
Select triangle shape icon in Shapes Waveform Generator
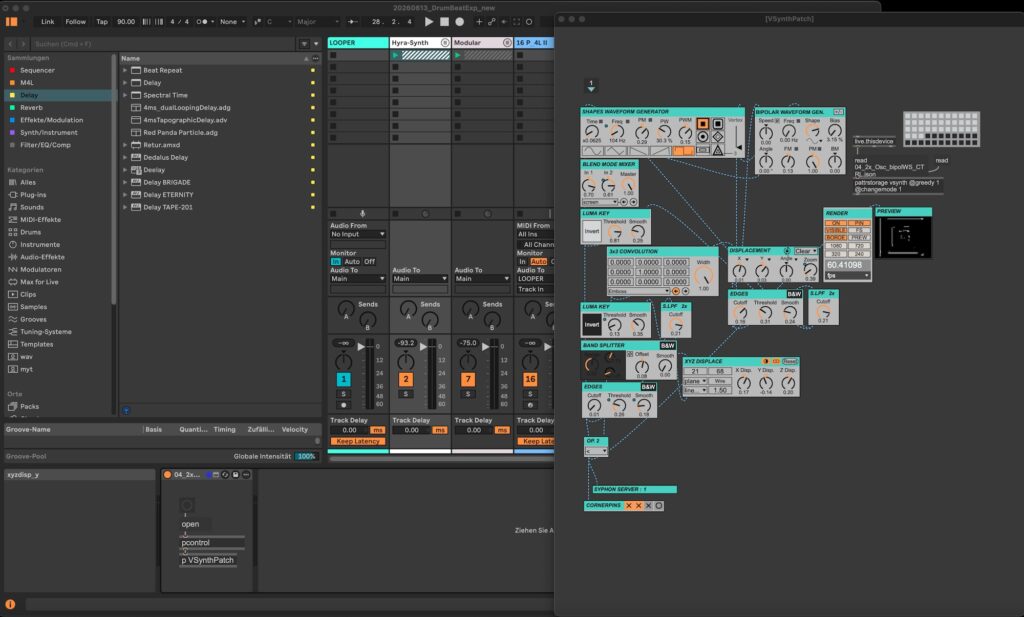coord(717,150)
